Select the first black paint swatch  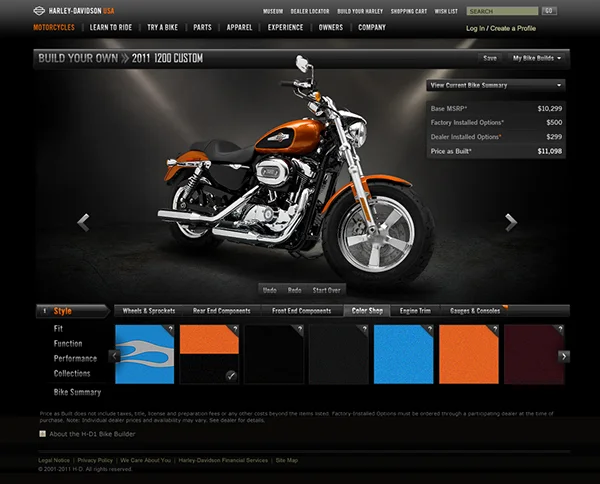point(274,354)
